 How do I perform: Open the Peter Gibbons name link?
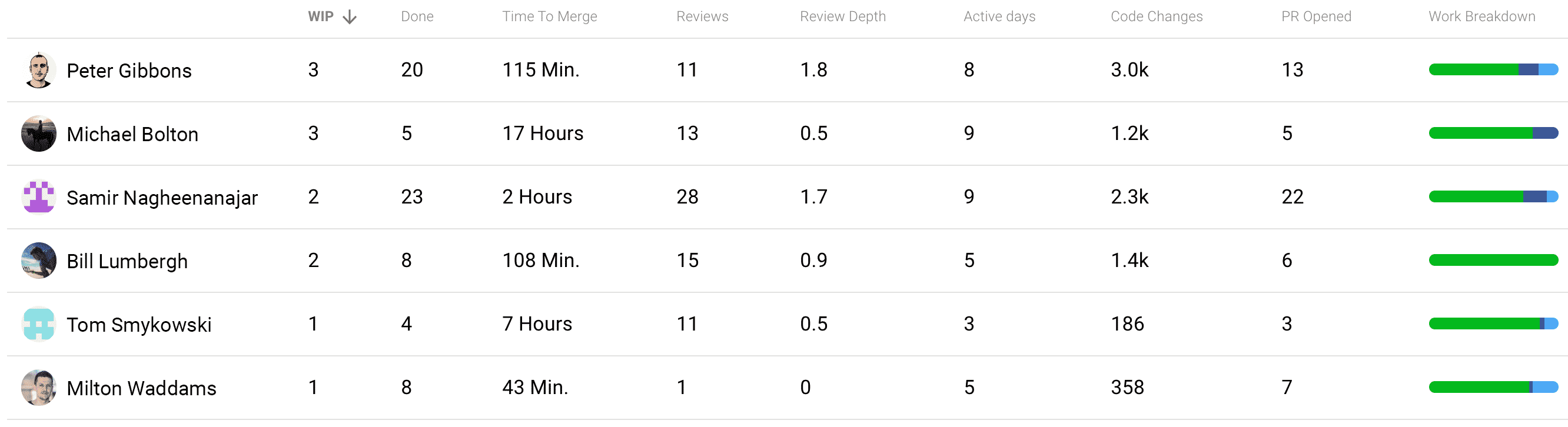tap(129, 71)
